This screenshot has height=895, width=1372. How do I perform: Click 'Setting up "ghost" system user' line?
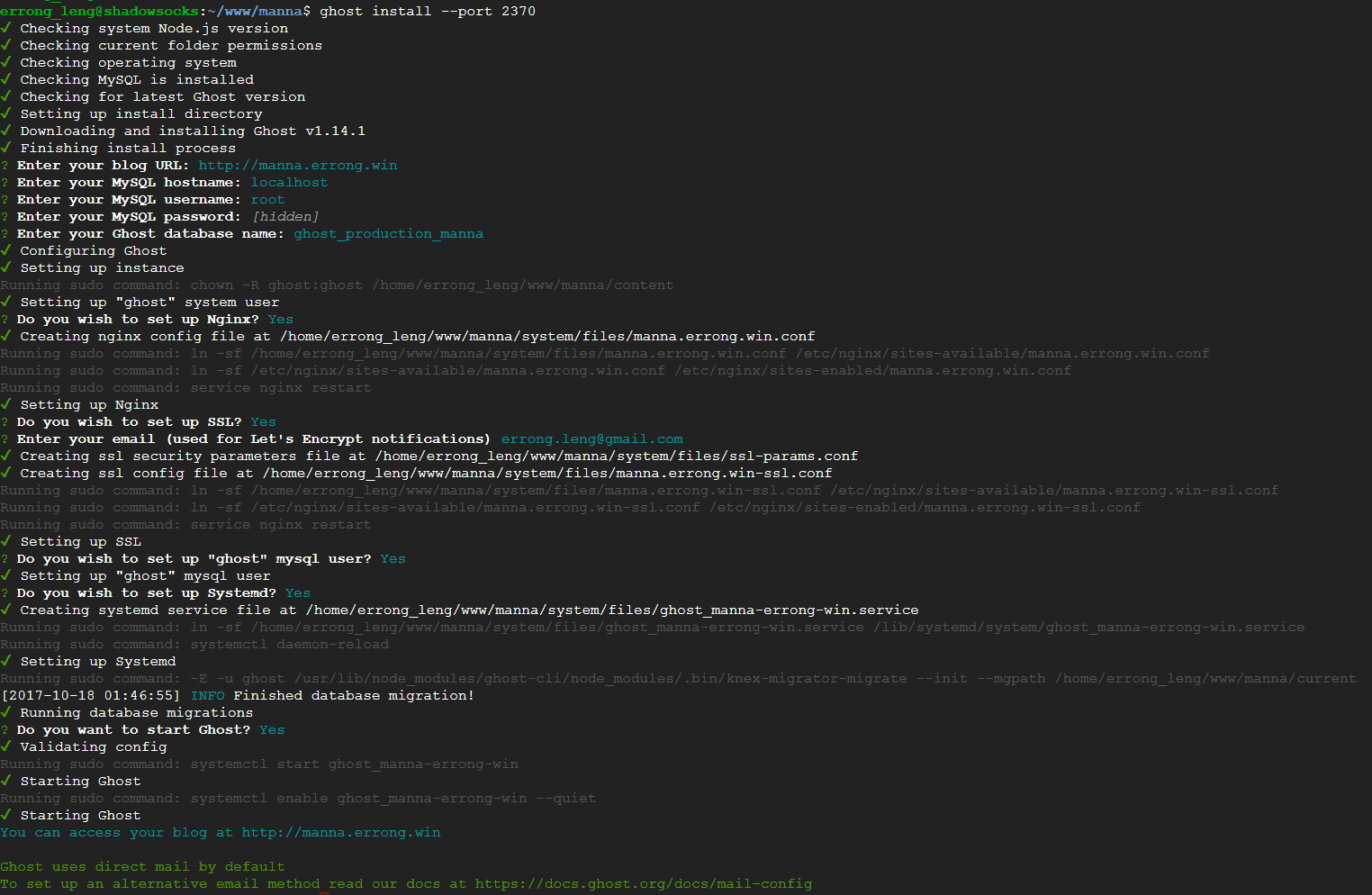[140, 302]
